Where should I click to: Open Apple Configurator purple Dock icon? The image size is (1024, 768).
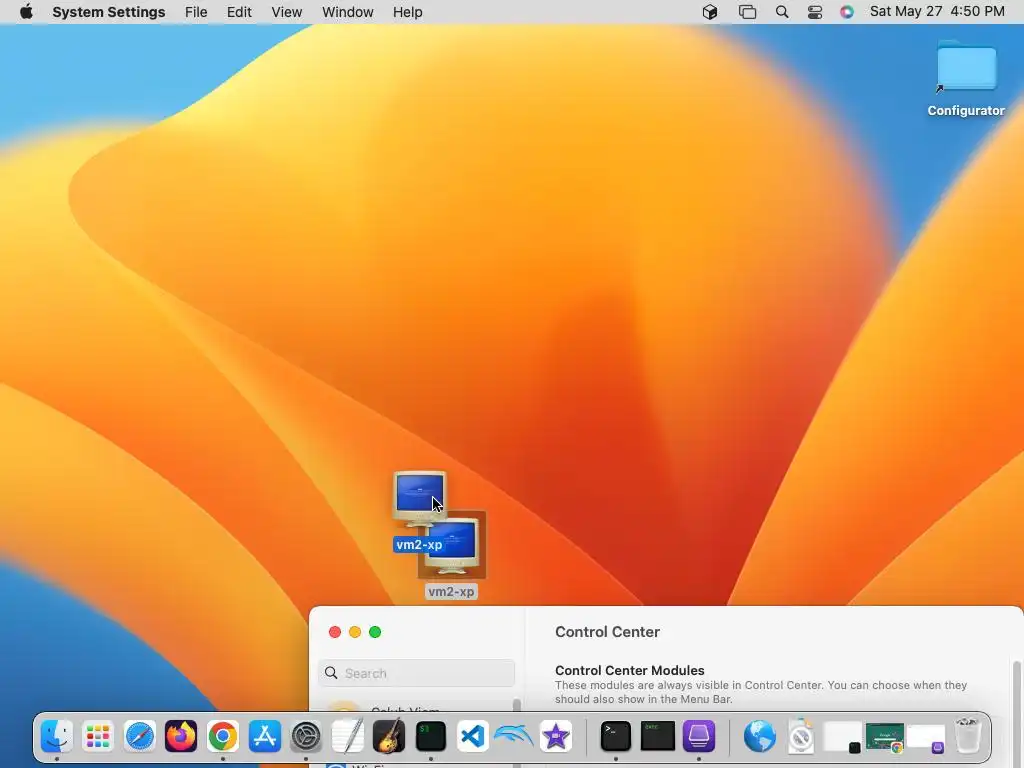(x=699, y=737)
